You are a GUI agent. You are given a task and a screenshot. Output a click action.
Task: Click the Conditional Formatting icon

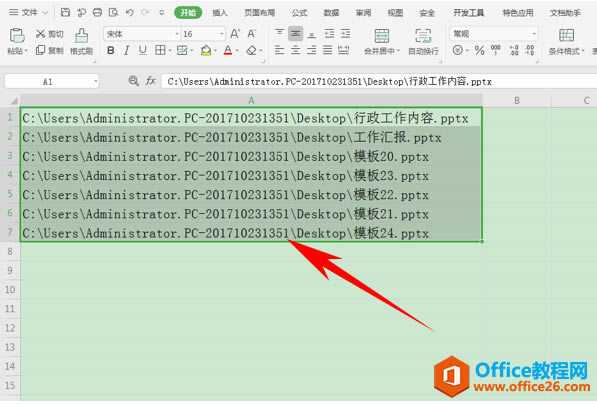point(566,35)
